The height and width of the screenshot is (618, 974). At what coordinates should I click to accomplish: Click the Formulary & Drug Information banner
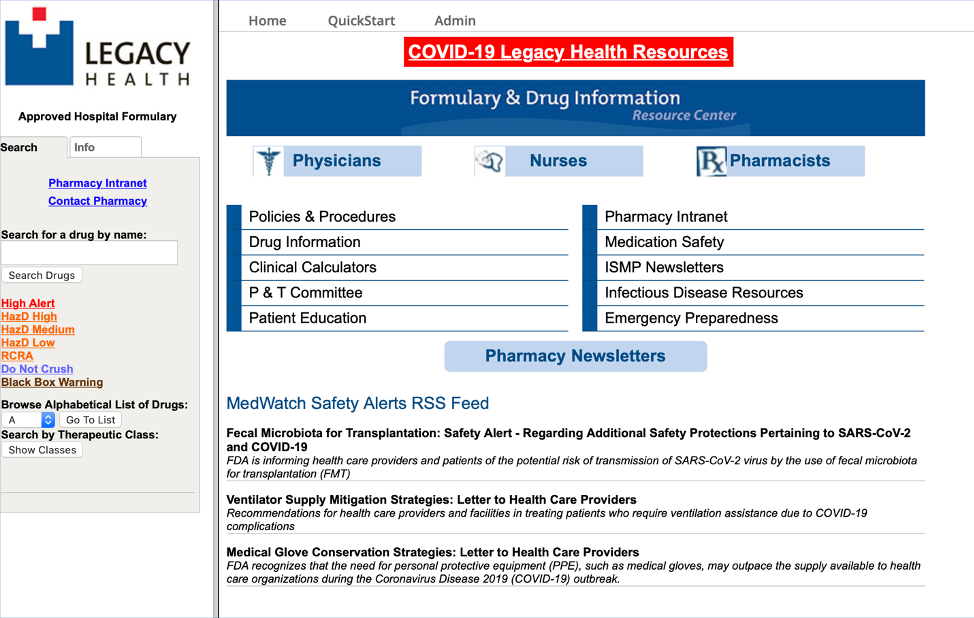575,107
